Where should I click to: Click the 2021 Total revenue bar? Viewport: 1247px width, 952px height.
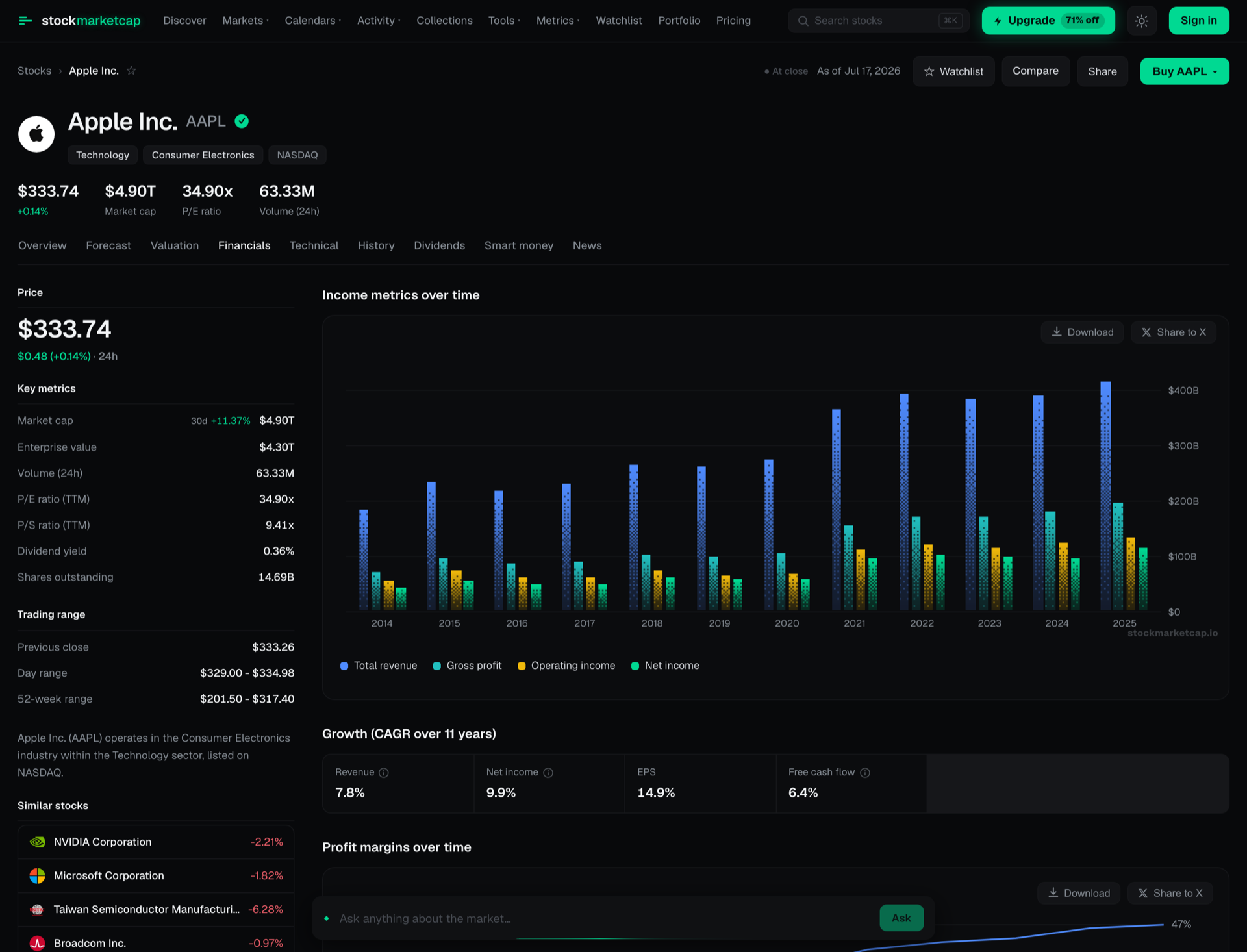[837, 510]
